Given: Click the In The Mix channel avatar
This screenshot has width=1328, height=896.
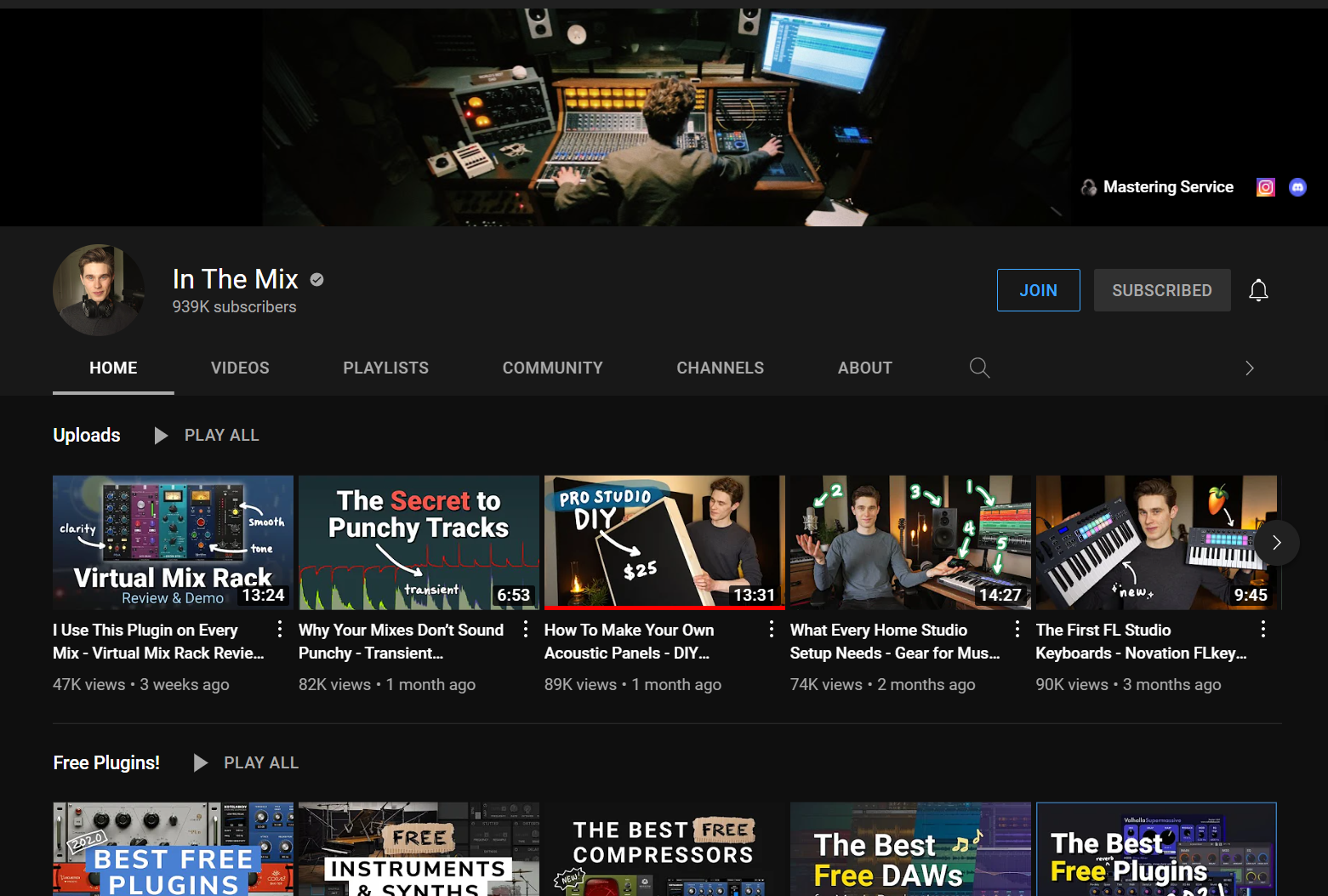Looking at the screenshot, I should click(99, 290).
